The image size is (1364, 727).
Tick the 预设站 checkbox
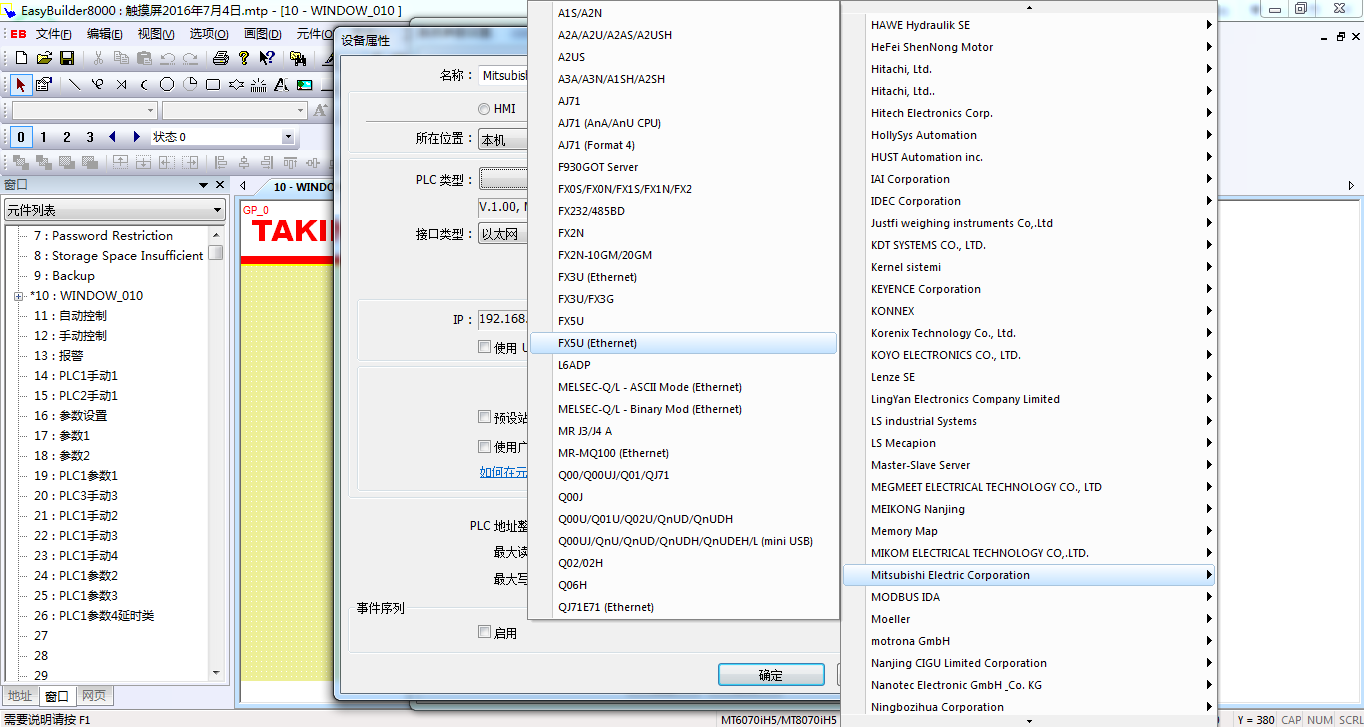[x=485, y=417]
